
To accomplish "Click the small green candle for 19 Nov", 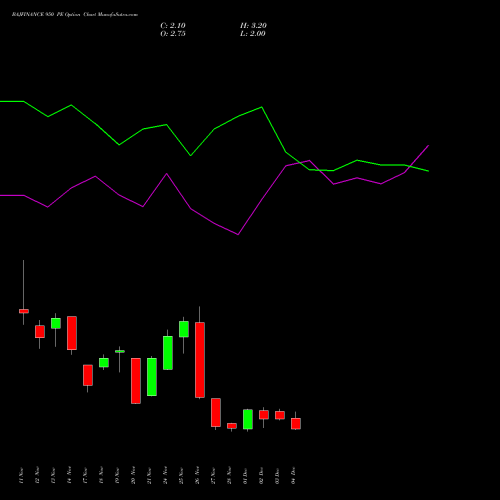I will click(x=120, y=351).
